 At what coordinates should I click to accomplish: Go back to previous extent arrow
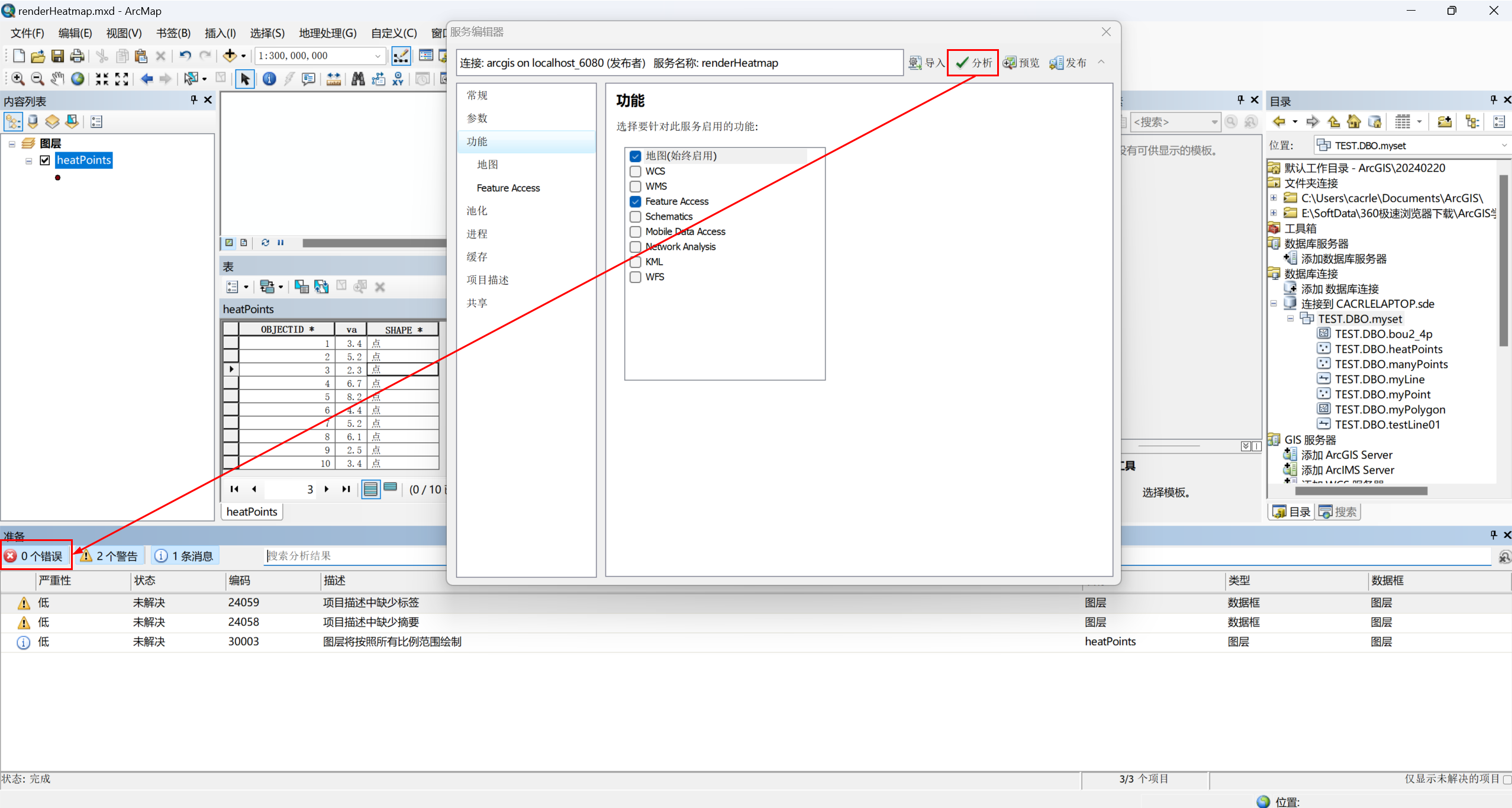click(x=147, y=79)
